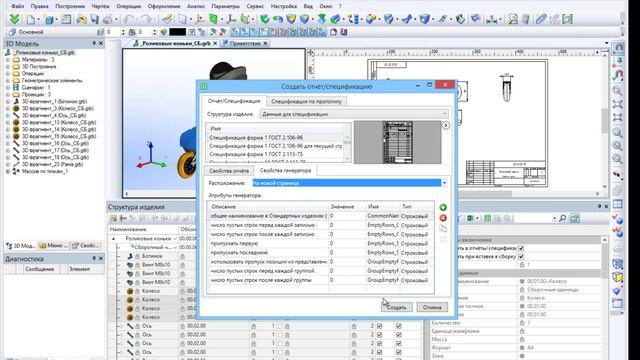Toggle the при вставке в сборку checkbox
This screenshot has height=360, width=640.
[x=521, y=257]
